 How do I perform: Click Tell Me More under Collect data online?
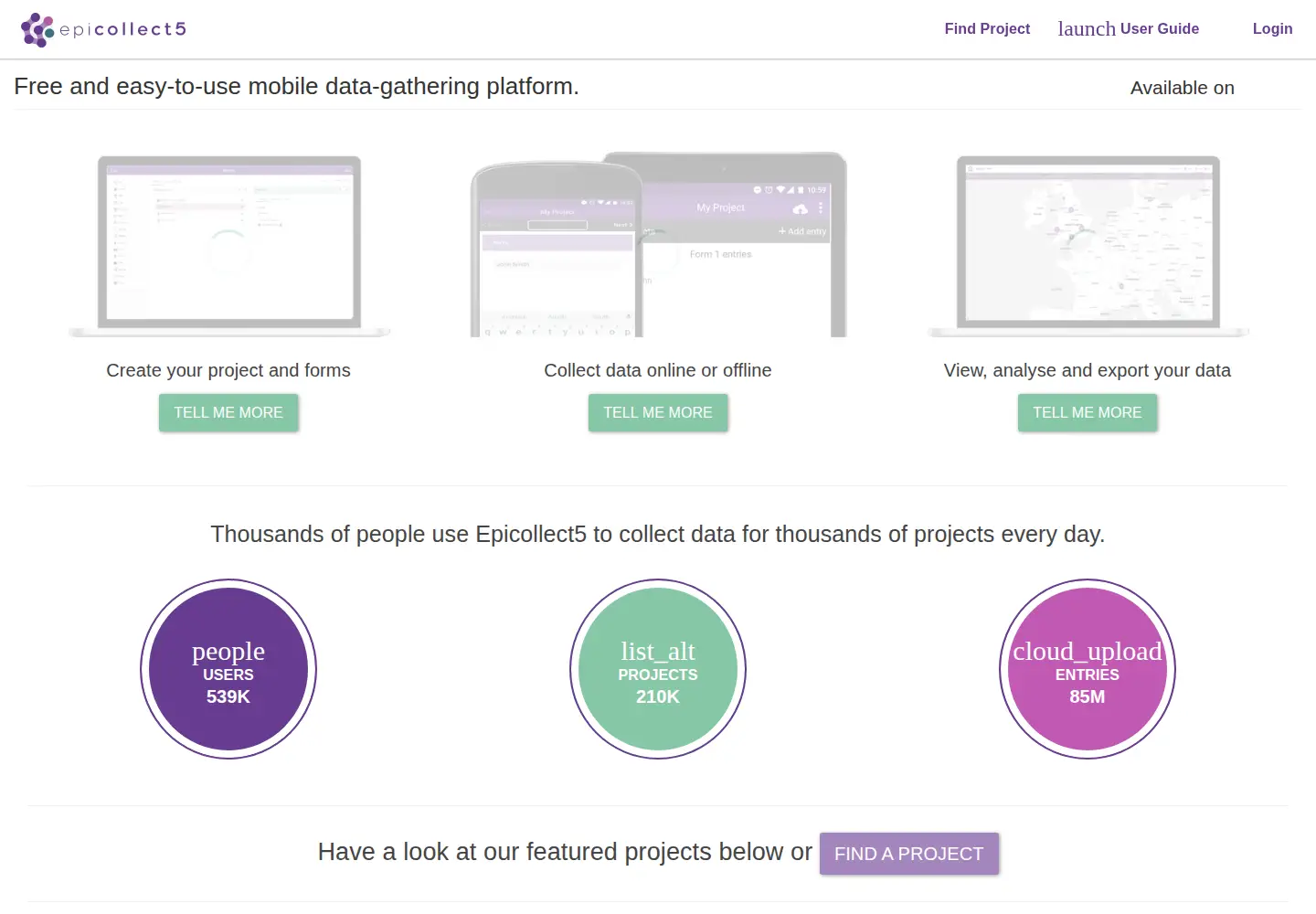coord(658,412)
